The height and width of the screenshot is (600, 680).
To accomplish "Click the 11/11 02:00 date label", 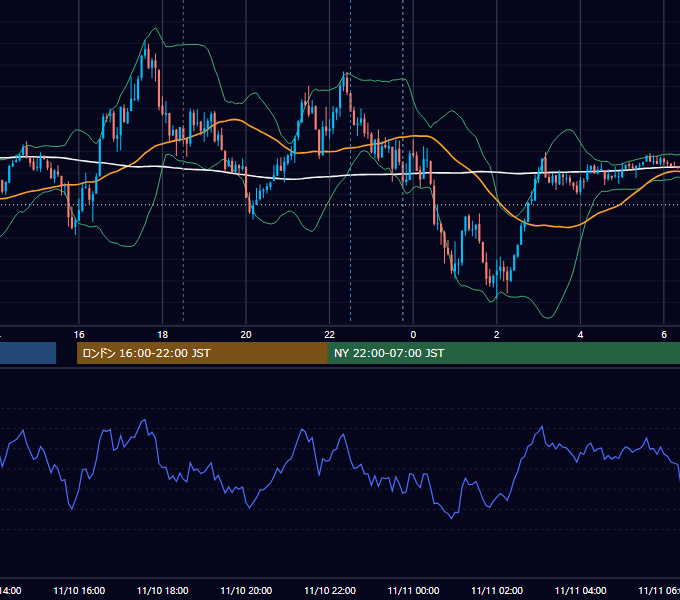I will point(497,590).
